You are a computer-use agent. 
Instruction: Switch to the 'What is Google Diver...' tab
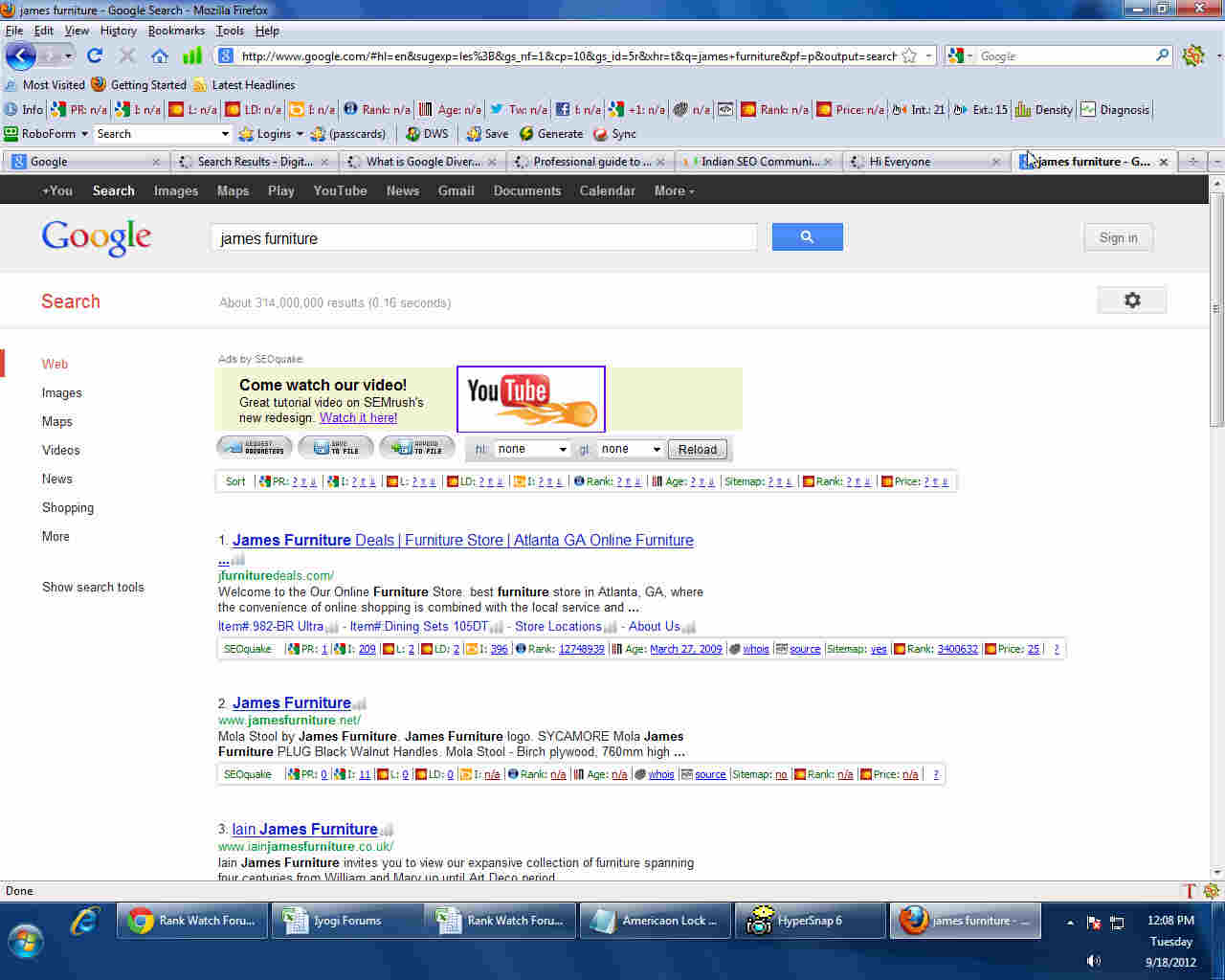[x=422, y=162]
